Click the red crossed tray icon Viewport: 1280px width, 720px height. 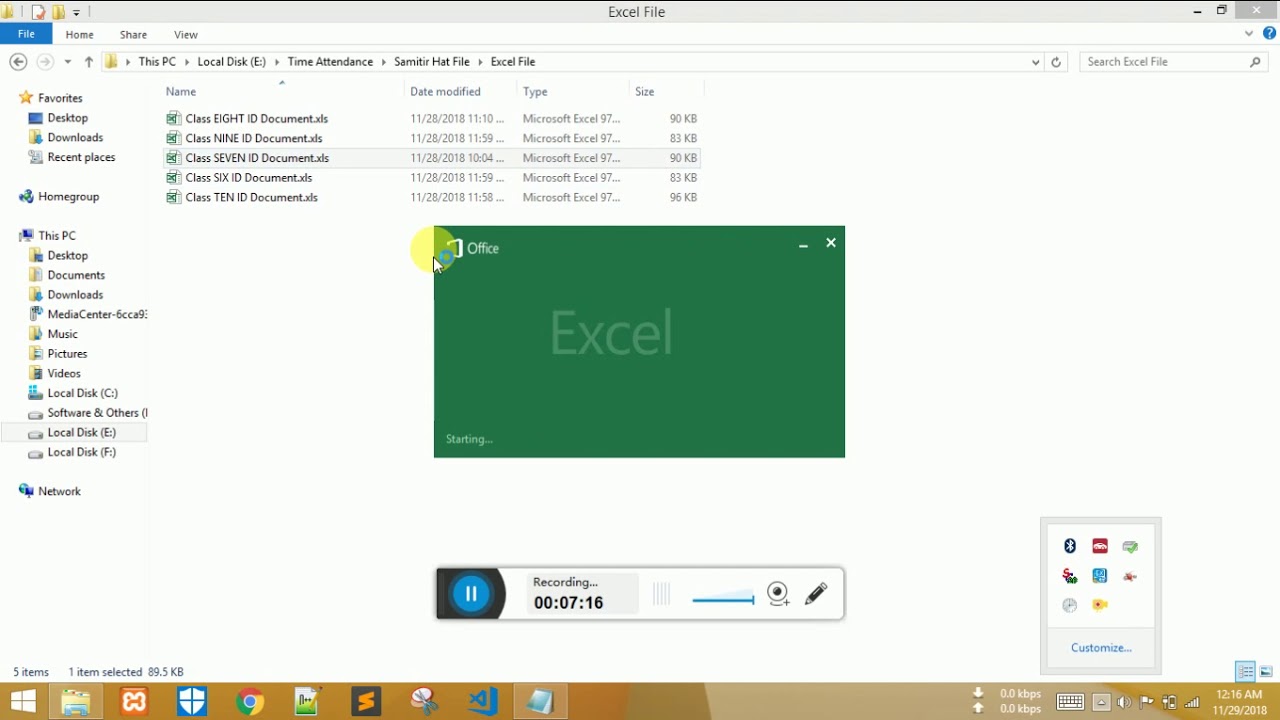pyautogui.click(x=1130, y=576)
